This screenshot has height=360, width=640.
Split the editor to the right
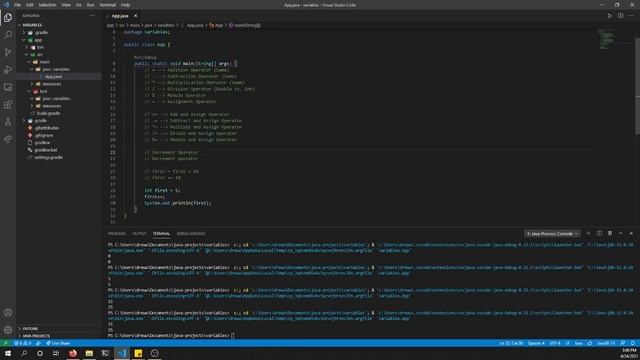coord(620,16)
